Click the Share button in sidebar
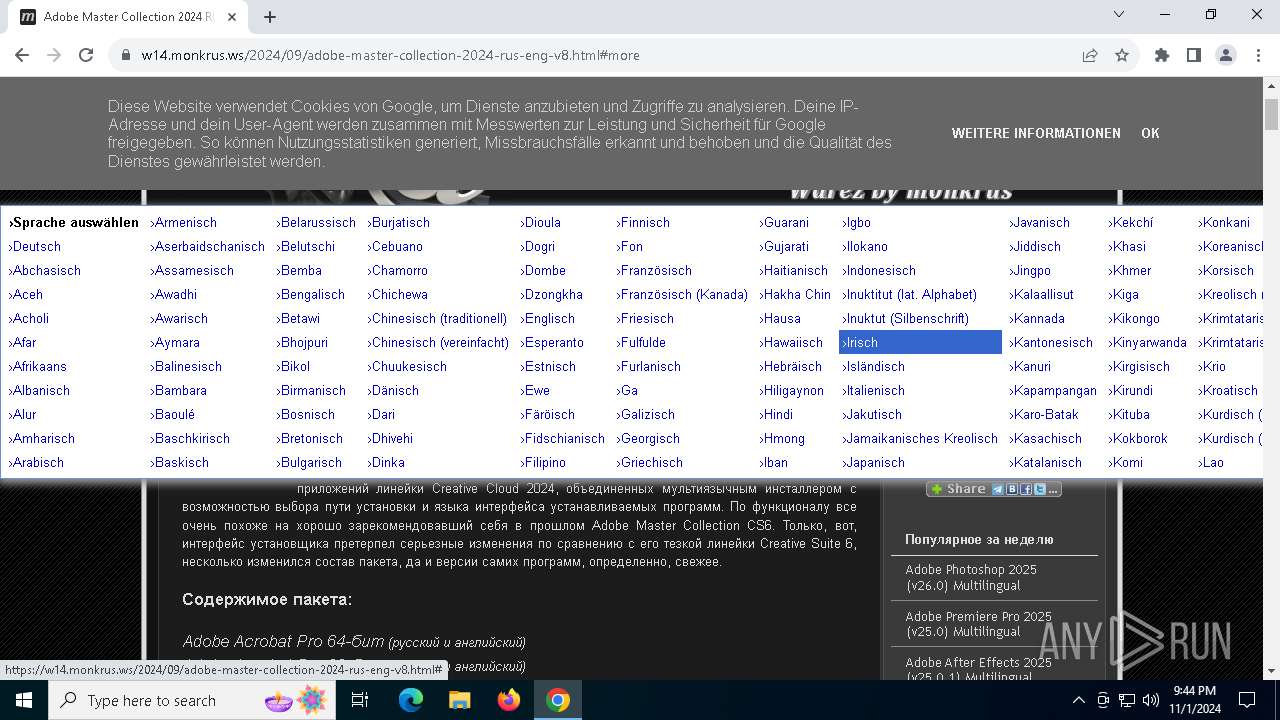 coord(993,489)
